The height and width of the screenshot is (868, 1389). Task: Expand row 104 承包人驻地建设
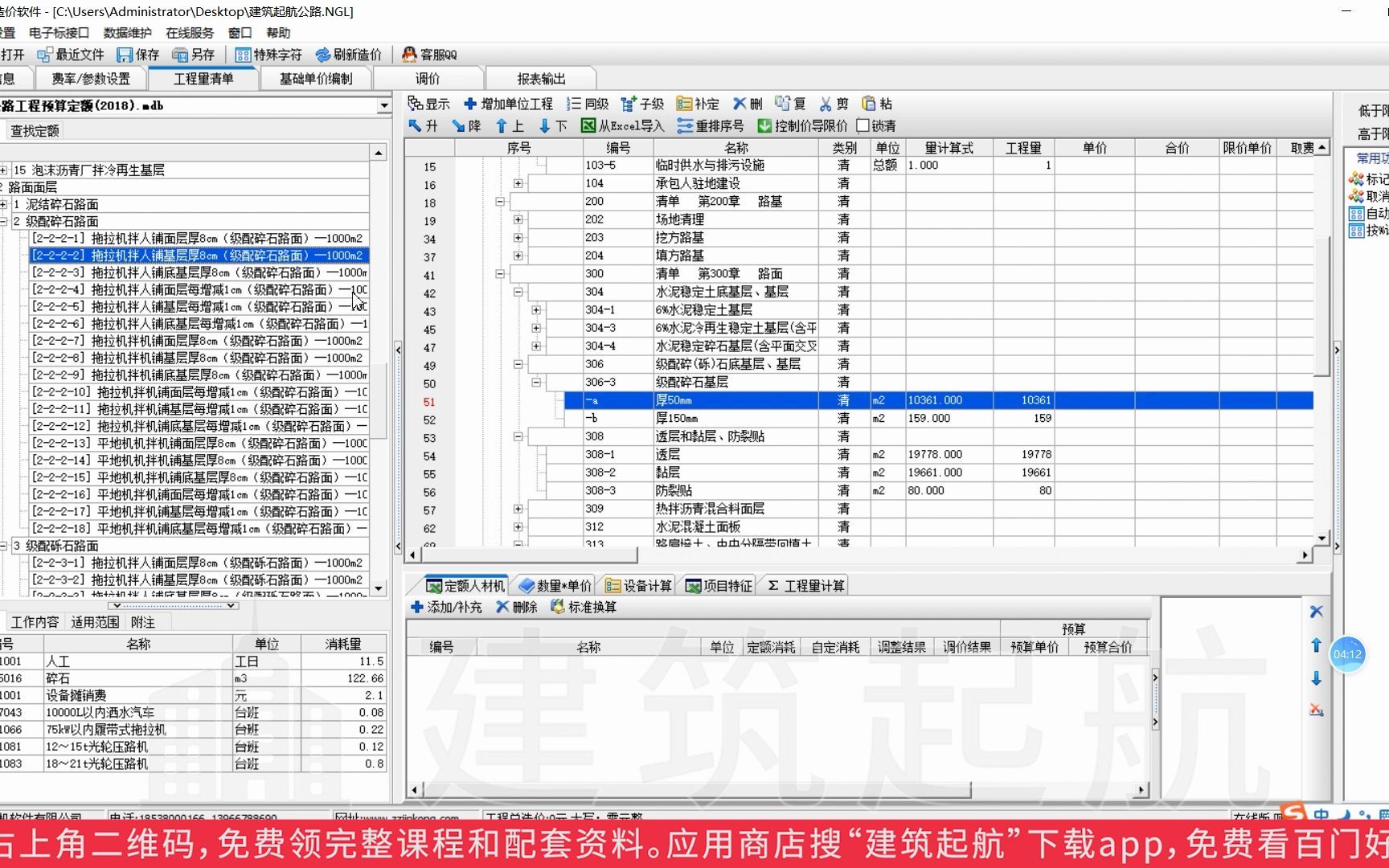(x=518, y=183)
